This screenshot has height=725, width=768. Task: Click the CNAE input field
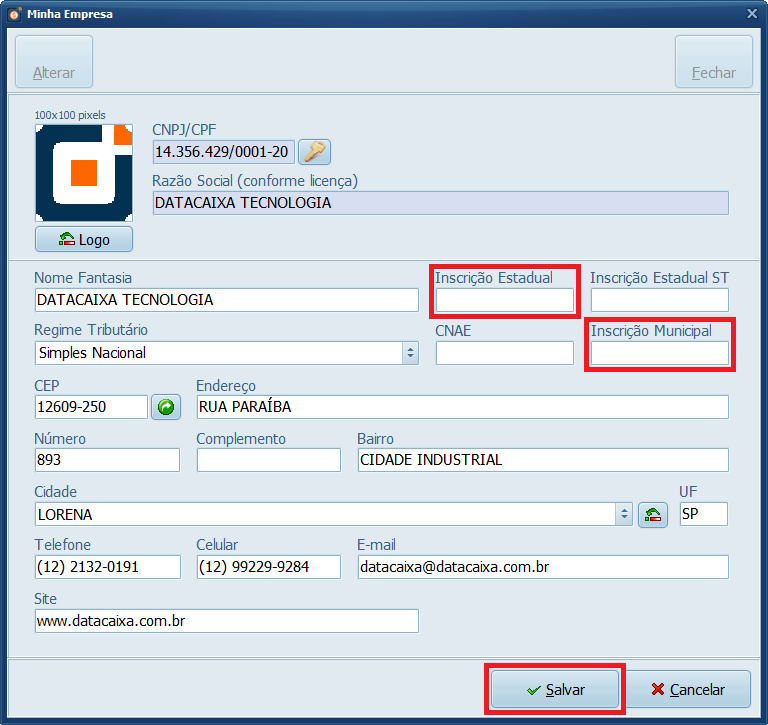point(505,353)
